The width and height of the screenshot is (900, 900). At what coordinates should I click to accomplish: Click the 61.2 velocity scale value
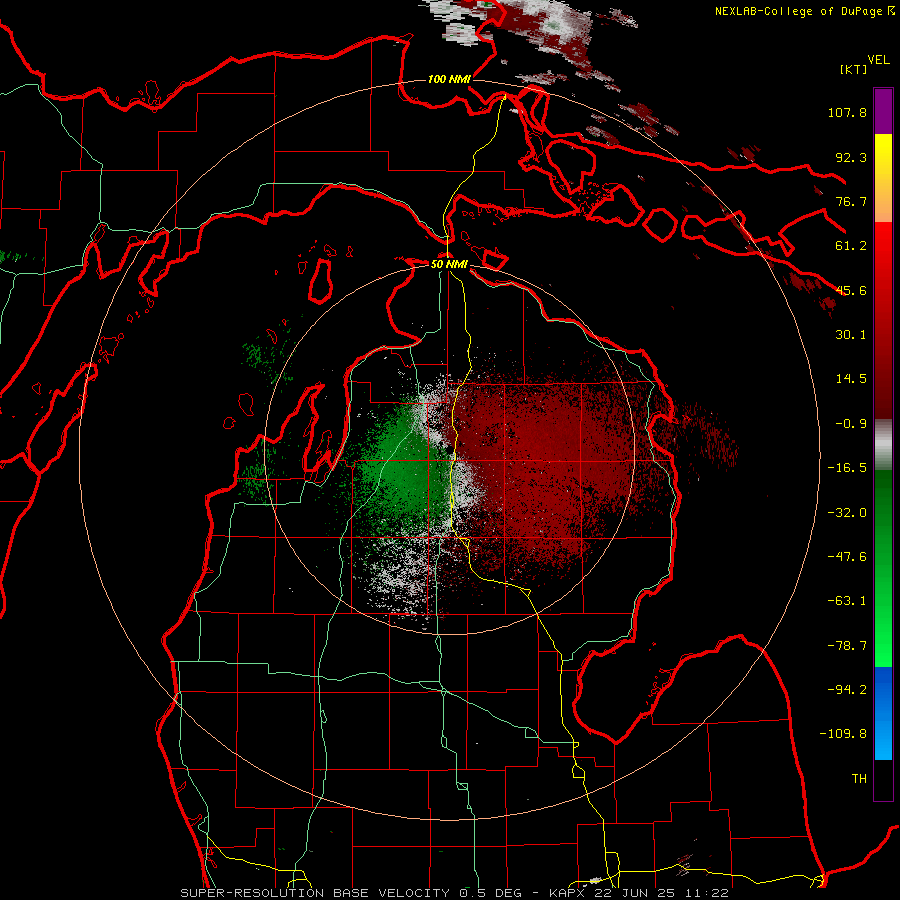(851, 246)
